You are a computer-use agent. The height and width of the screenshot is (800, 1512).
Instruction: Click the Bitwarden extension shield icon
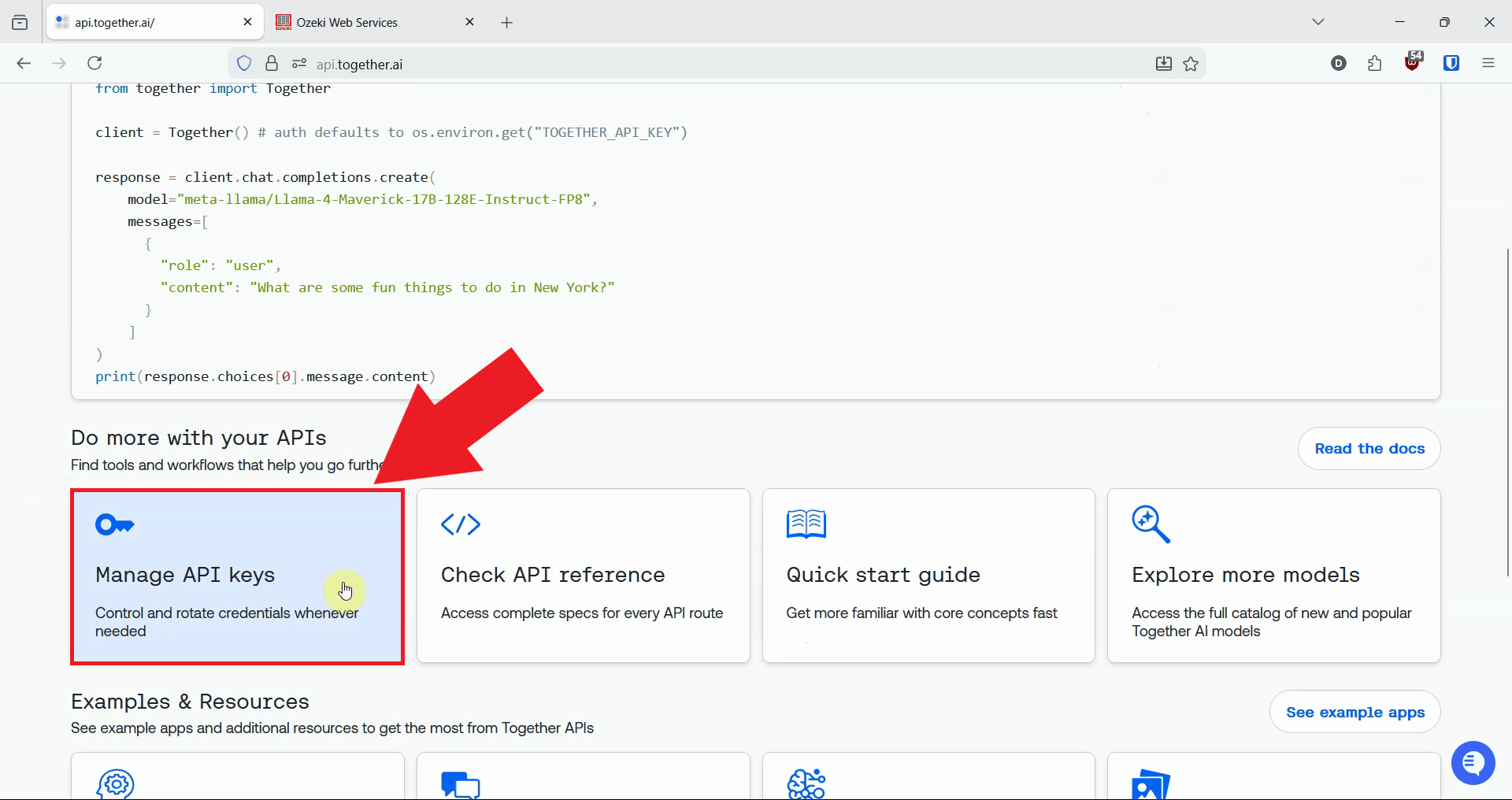click(x=1451, y=63)
